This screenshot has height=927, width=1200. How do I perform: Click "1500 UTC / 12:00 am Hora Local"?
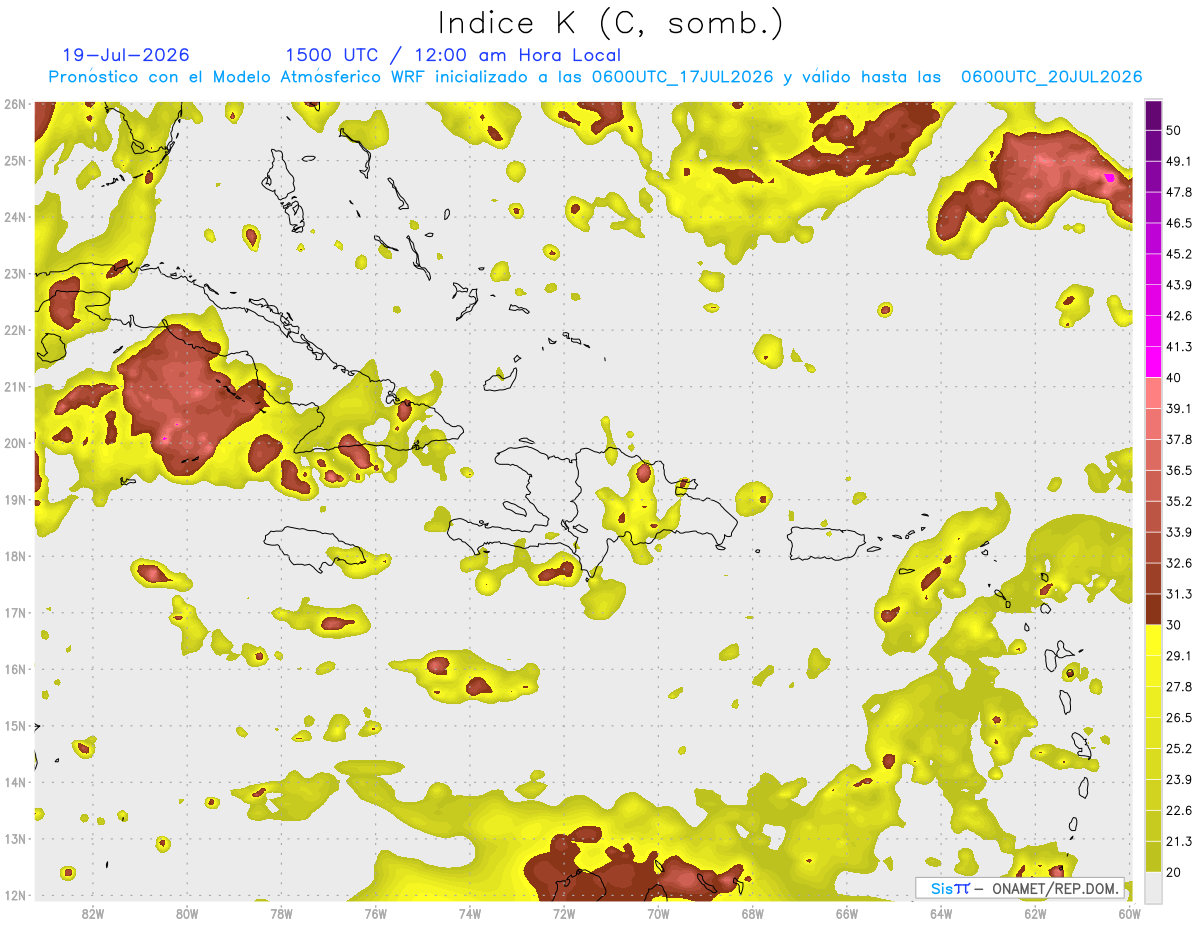pyautogui.click(x=453, y=55)
